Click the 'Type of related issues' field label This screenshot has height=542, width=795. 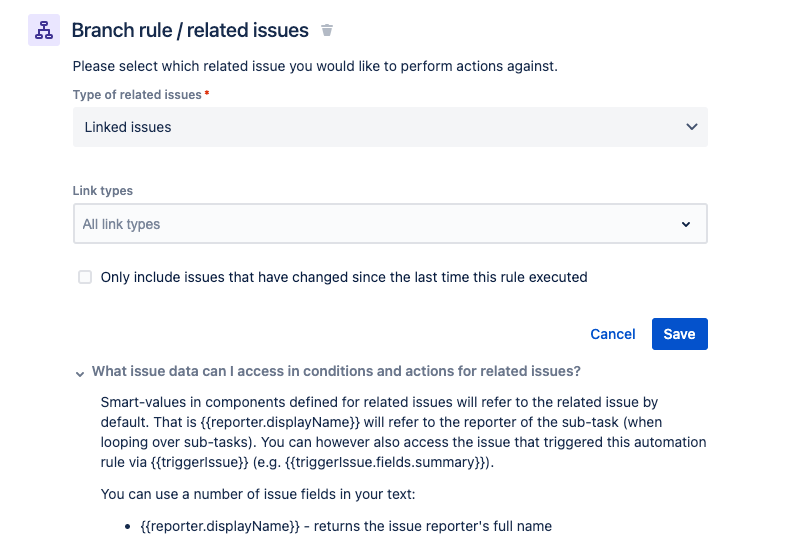[x=137, y=95]
